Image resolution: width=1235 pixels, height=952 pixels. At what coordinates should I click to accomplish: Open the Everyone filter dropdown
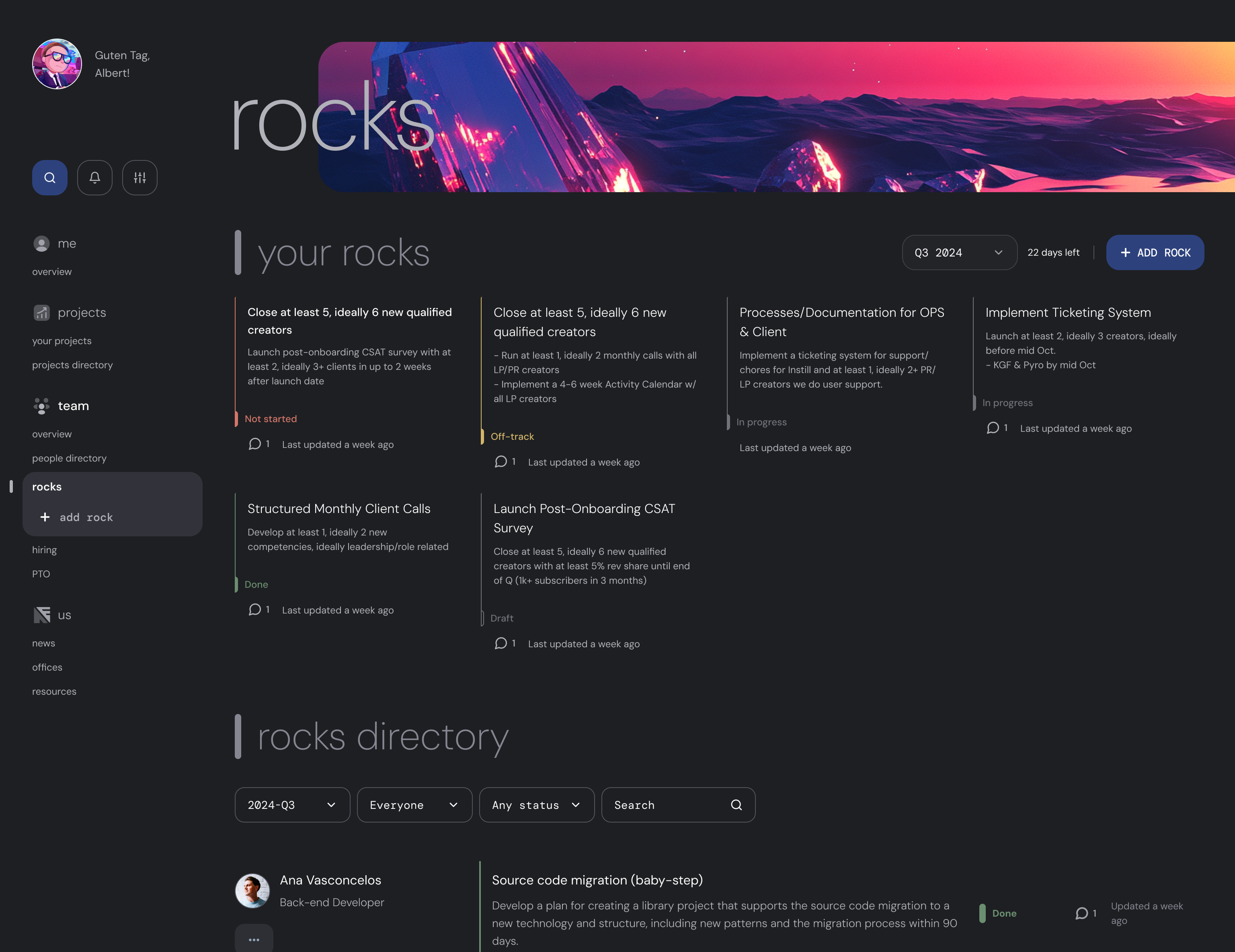(x=414, y=804)
